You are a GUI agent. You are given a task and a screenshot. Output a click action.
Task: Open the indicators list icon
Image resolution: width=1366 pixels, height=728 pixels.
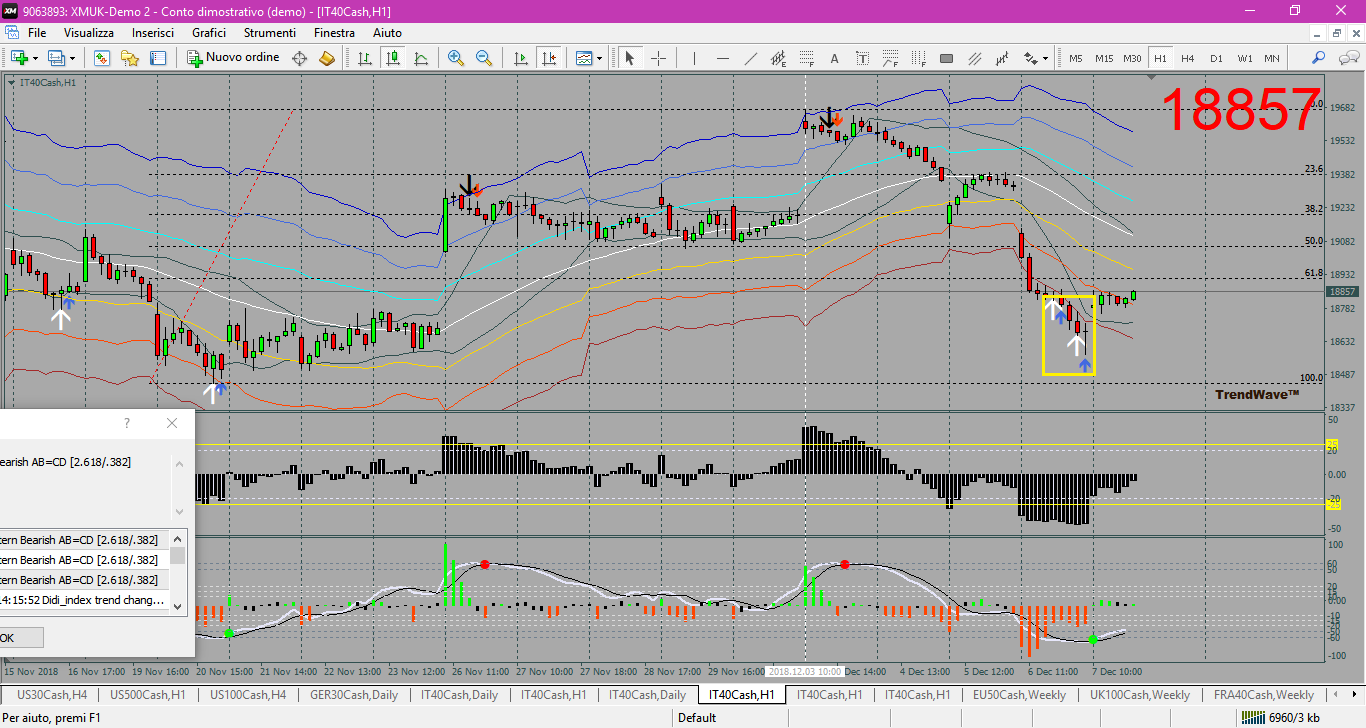click(x=584, y=58)
